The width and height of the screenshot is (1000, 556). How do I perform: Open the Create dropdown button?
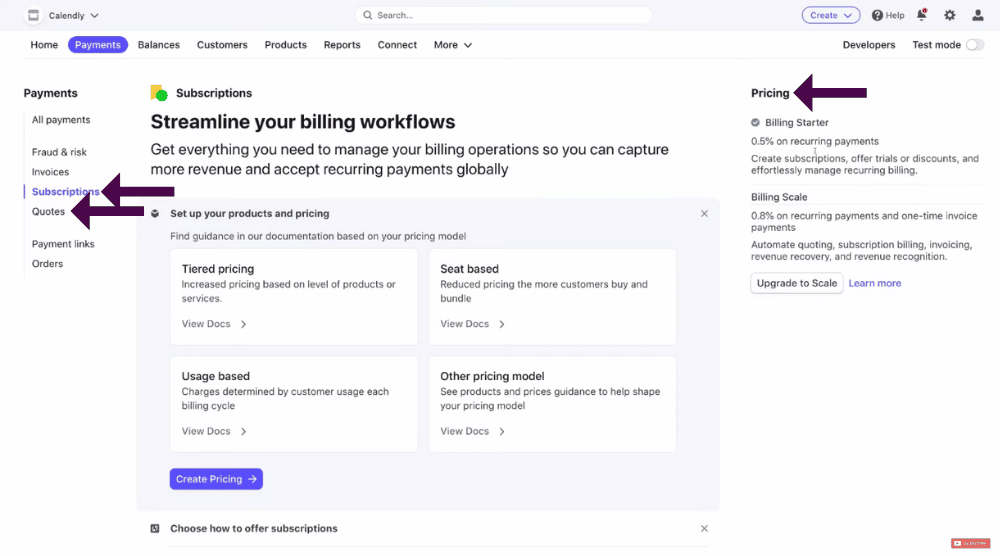click(830, 15)
